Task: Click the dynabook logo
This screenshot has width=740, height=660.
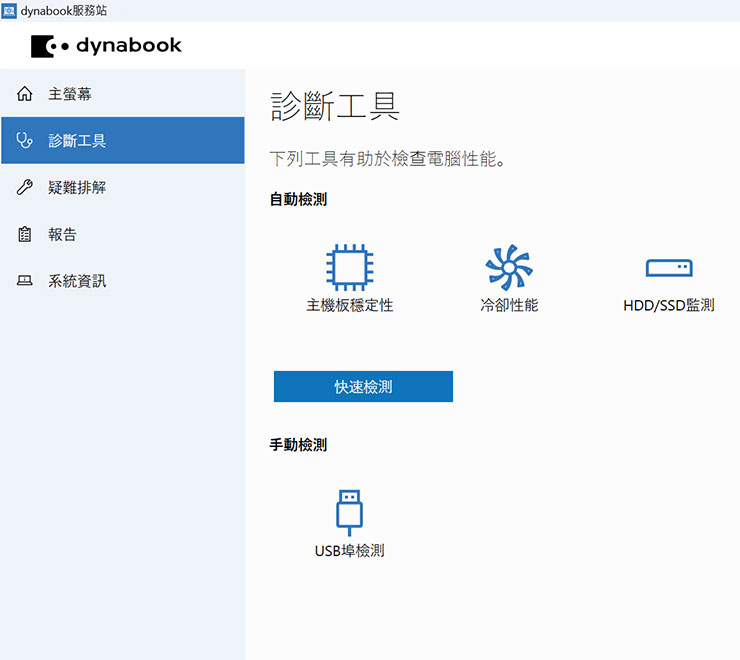Action: pyautogui.click(x=106, y=46)
